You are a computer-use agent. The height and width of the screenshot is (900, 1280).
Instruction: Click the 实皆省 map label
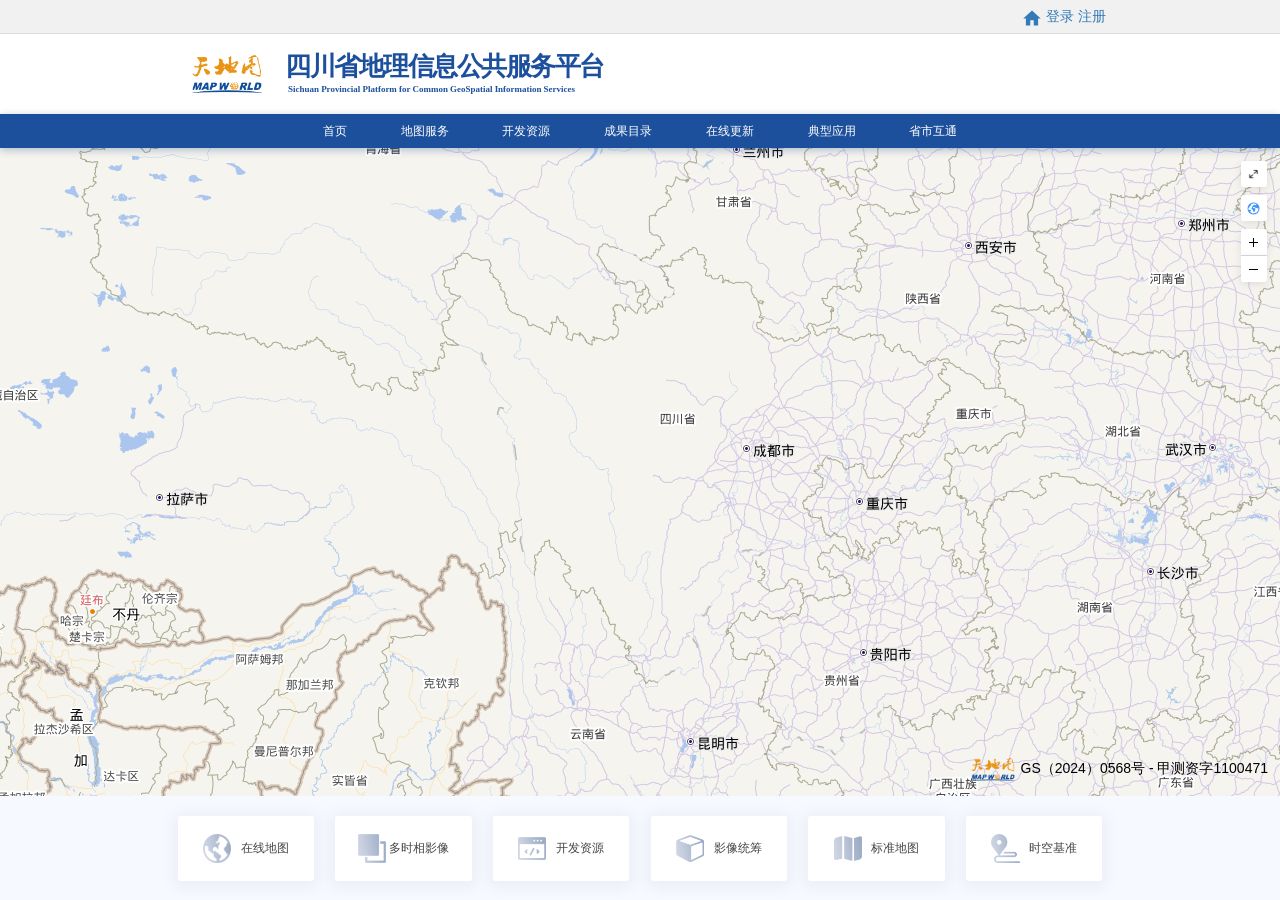(x=350, y=781)
